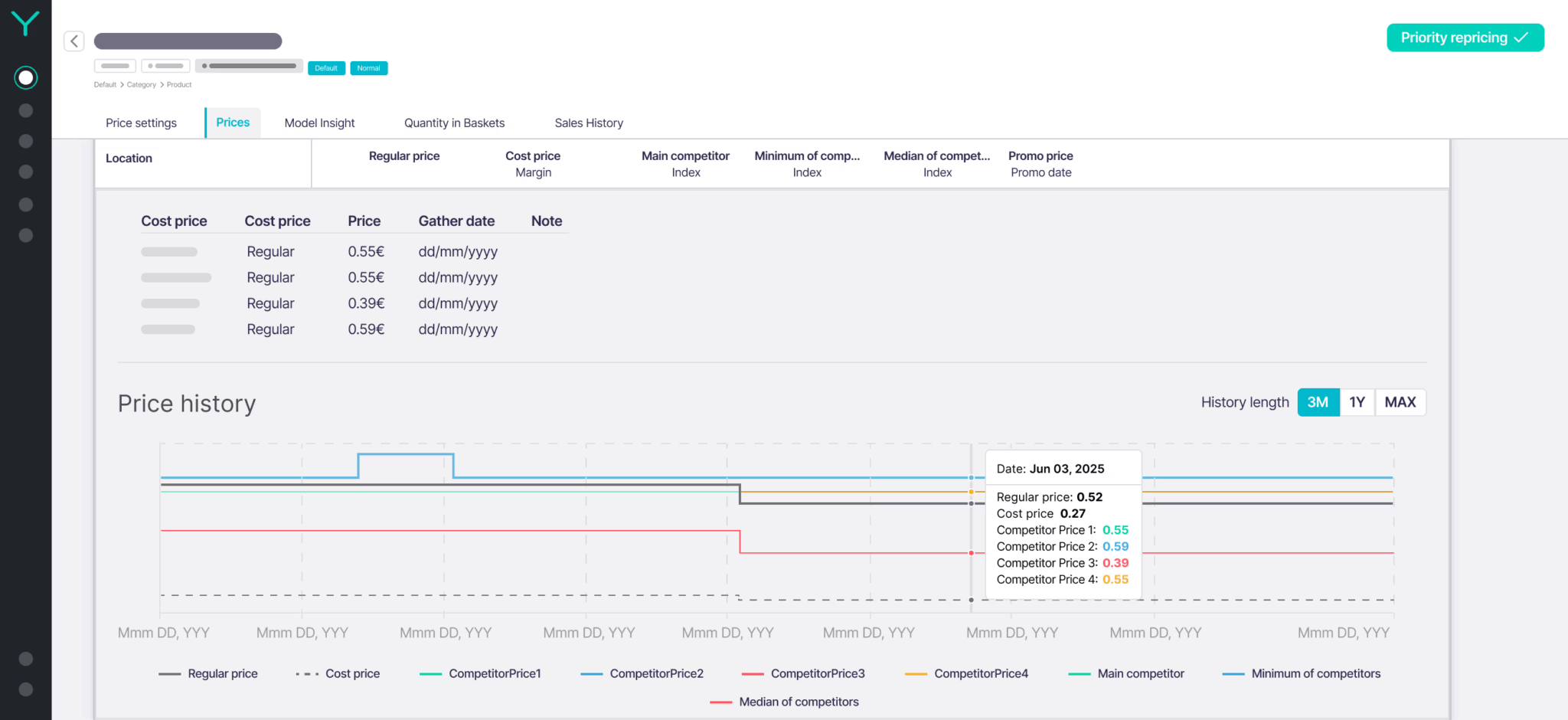Click the Y logo in the sidebar
This screenshot has height=720, width=1568.
[x=25, y=23]
